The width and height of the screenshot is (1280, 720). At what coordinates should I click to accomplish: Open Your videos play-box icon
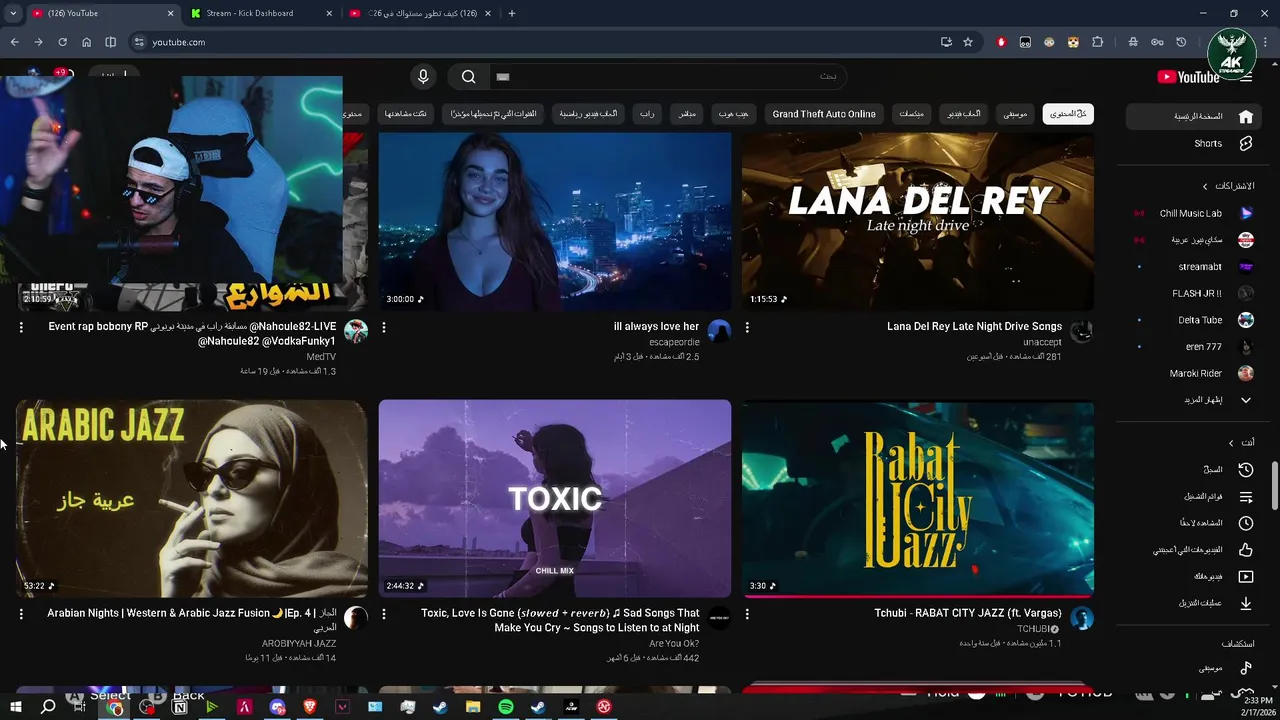point(1246,576)
